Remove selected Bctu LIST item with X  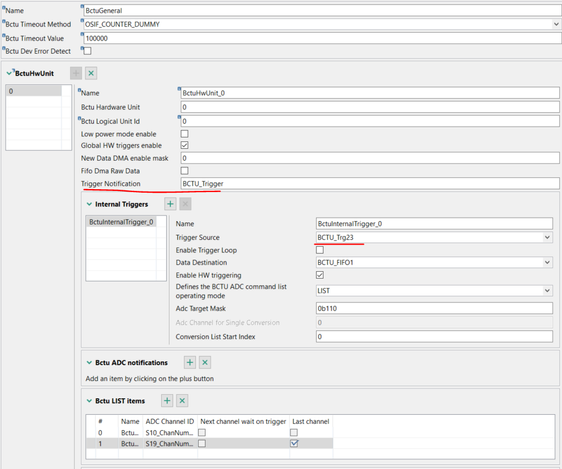pos(182,401)
